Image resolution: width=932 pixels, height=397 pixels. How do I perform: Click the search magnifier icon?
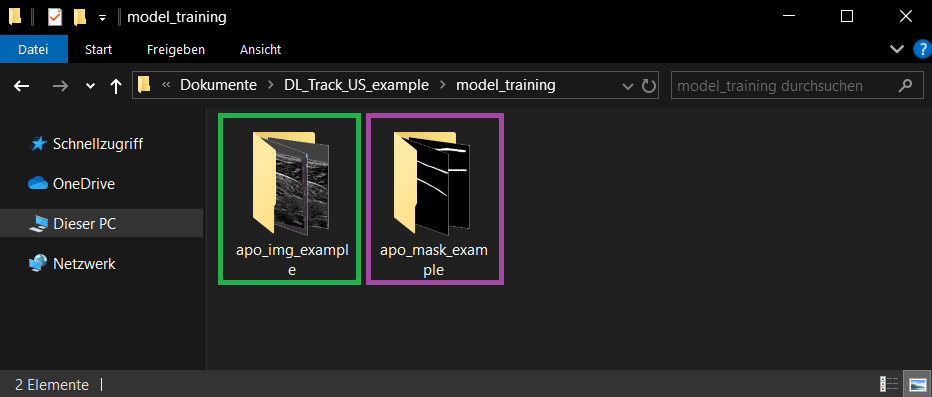[905, 86]
